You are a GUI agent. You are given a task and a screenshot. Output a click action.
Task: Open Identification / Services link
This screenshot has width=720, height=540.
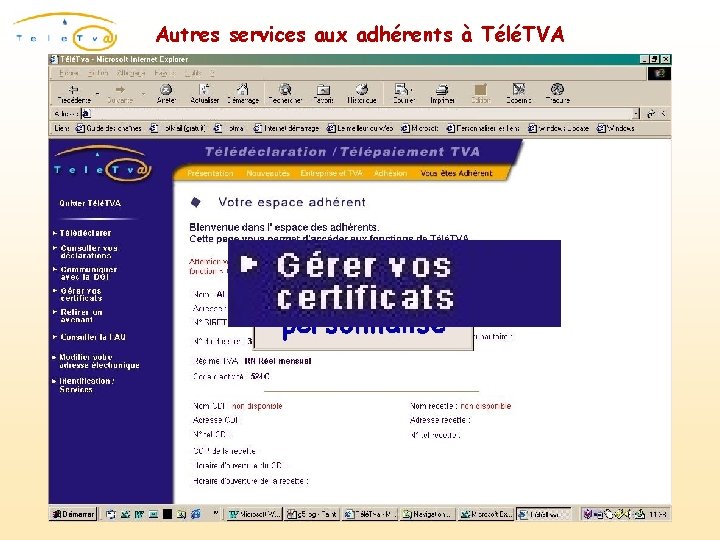(86, 385)
